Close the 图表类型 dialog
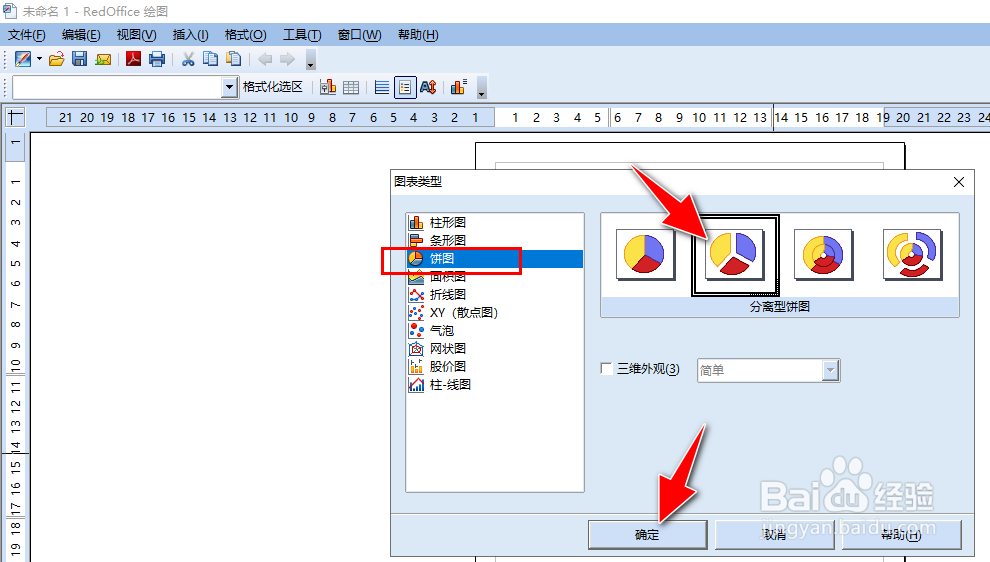This screenshot has height=562, width=990. (958, 182)
